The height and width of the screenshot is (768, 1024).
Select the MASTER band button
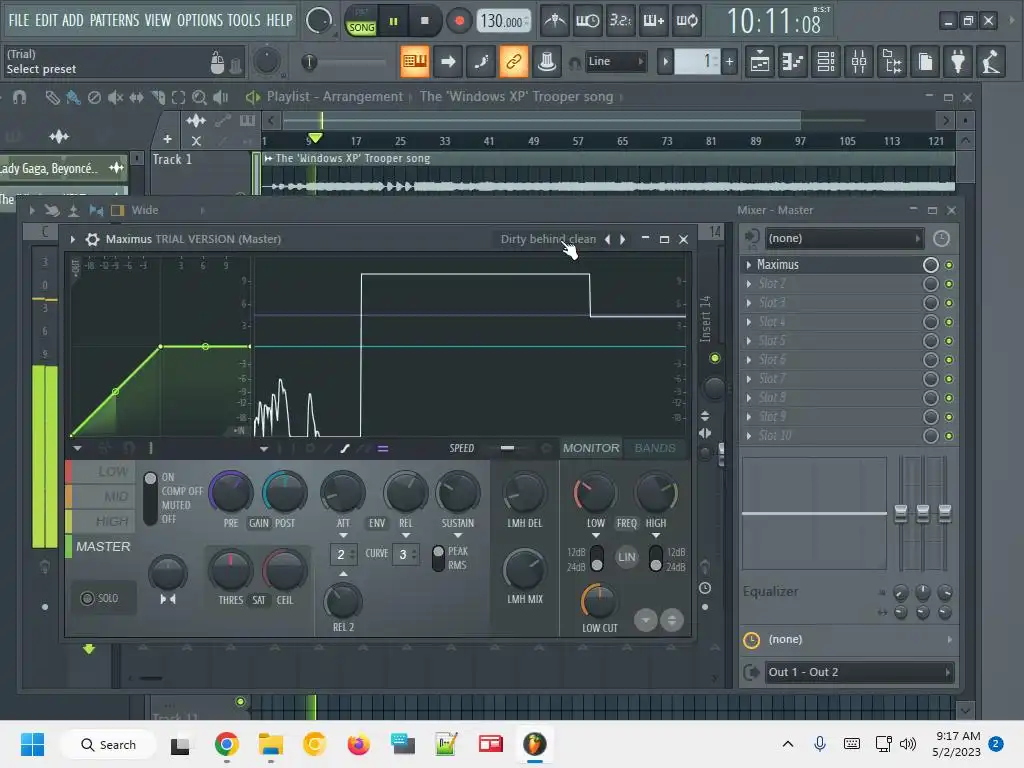coord(103,546)
